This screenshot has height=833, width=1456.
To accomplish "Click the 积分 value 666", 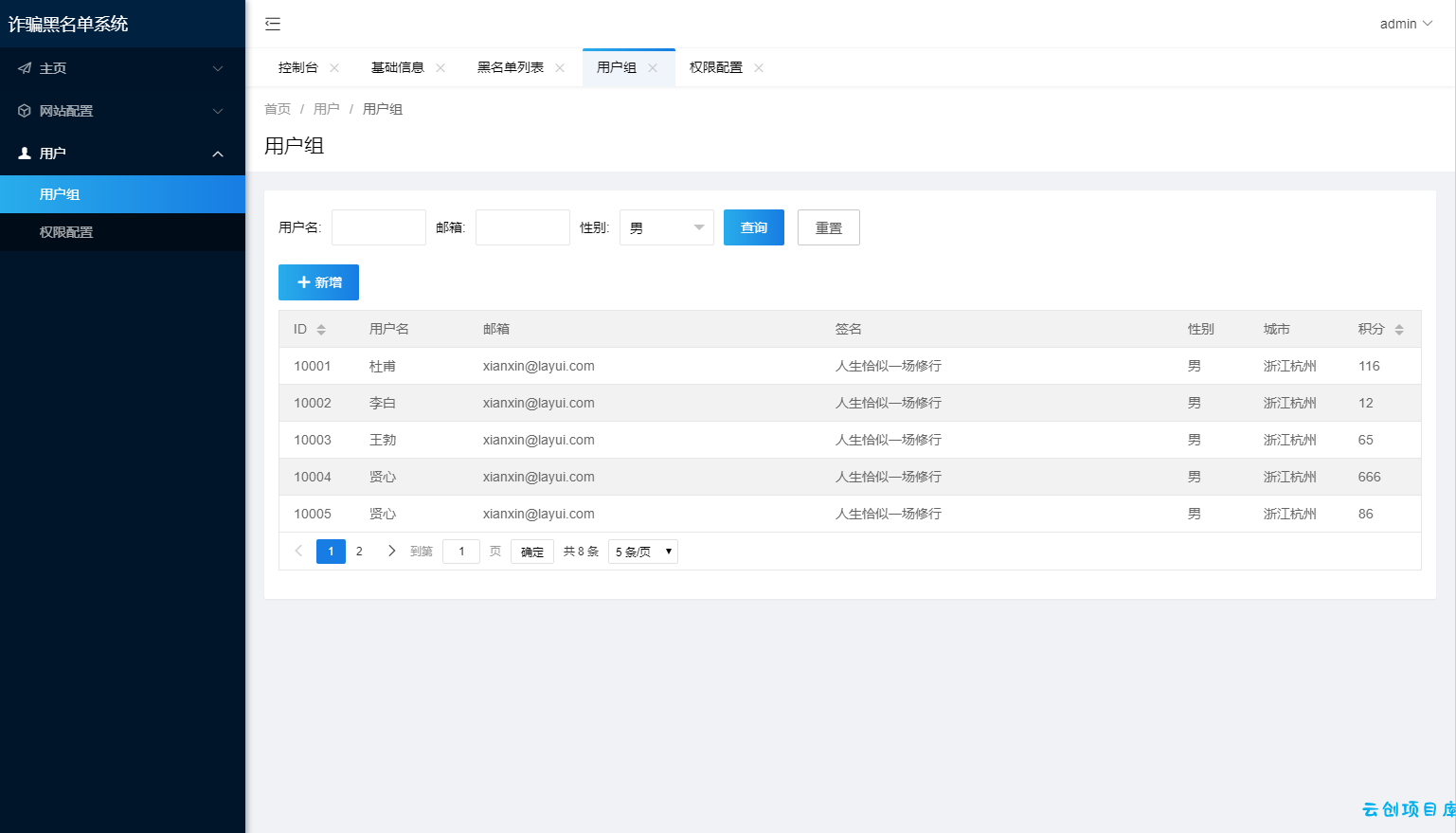I will (x=1370, y=477).
